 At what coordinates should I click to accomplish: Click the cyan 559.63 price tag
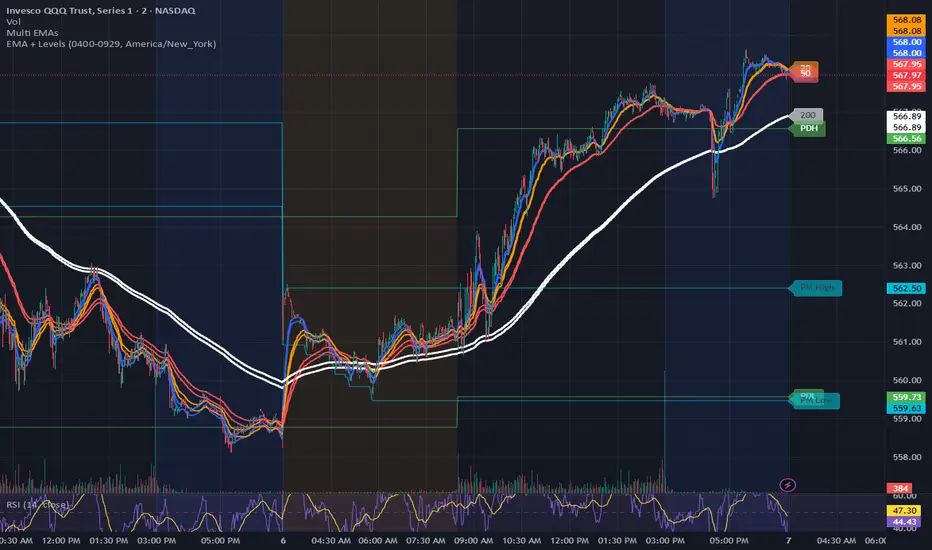(906, 408)
